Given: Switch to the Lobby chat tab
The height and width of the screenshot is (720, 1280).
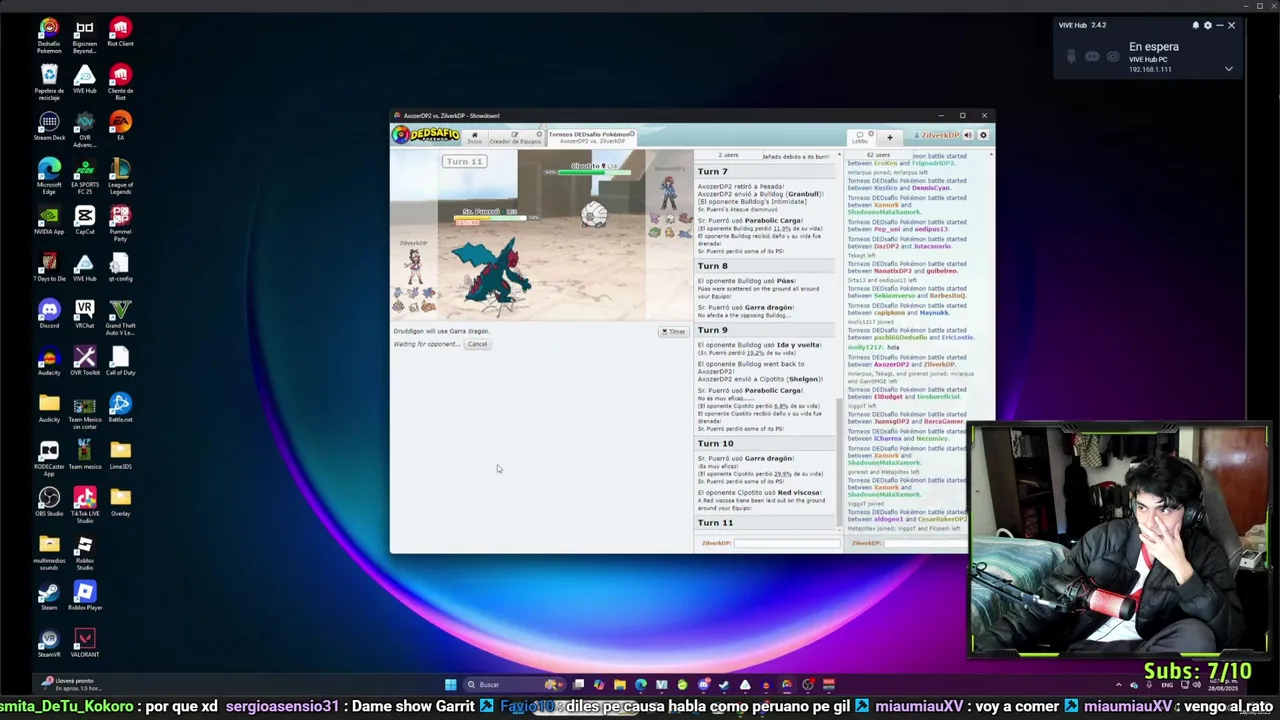Looking at the screenshot, I should coord(860,137).
